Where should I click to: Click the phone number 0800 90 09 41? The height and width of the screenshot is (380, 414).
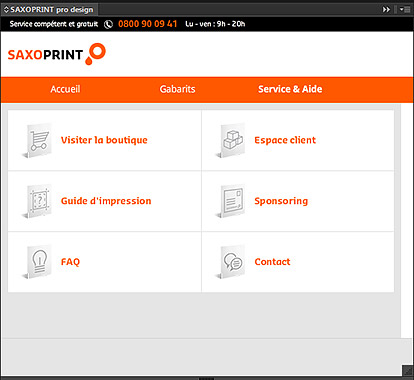(x=147, y=24)
